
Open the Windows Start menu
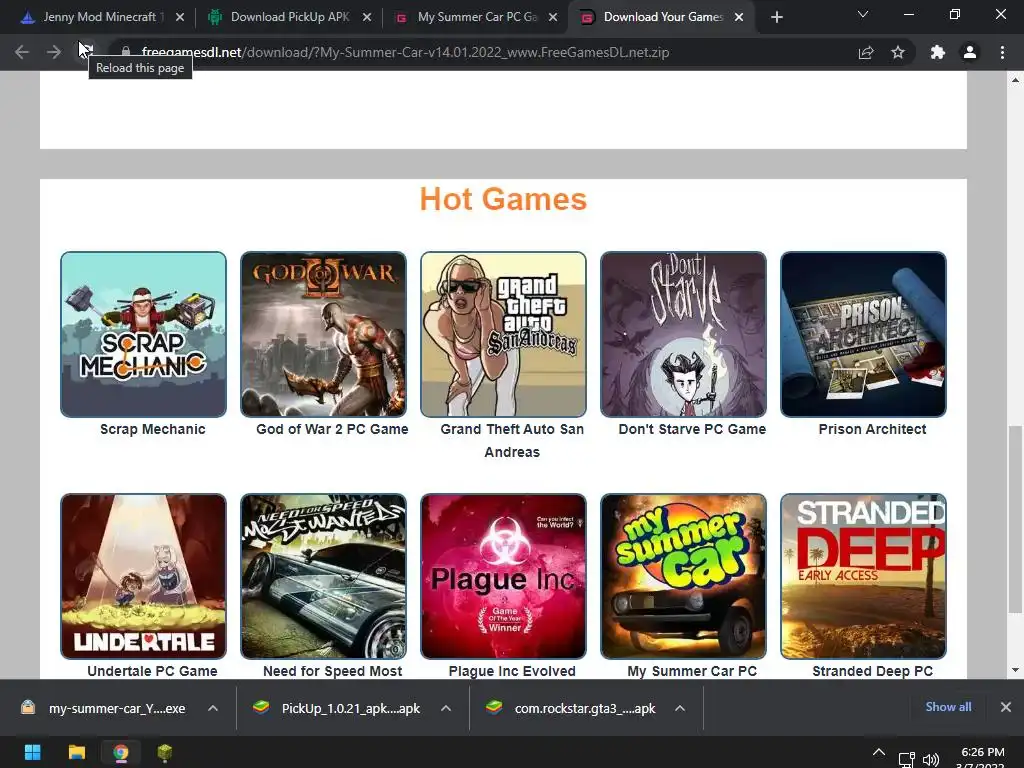pos(33,752)
